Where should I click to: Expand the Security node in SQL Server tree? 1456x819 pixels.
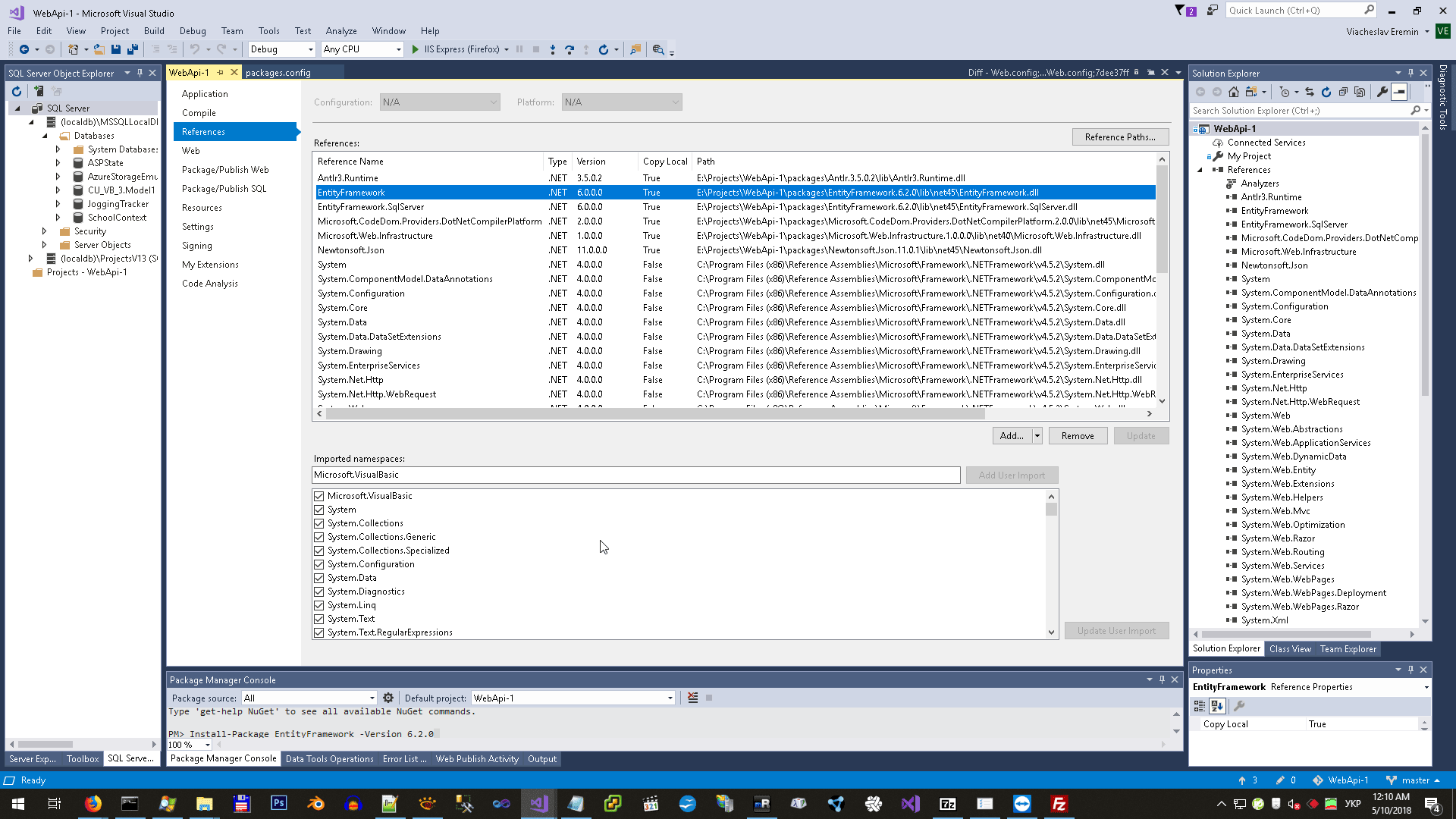pyautogui.click(x=44, y=231)
